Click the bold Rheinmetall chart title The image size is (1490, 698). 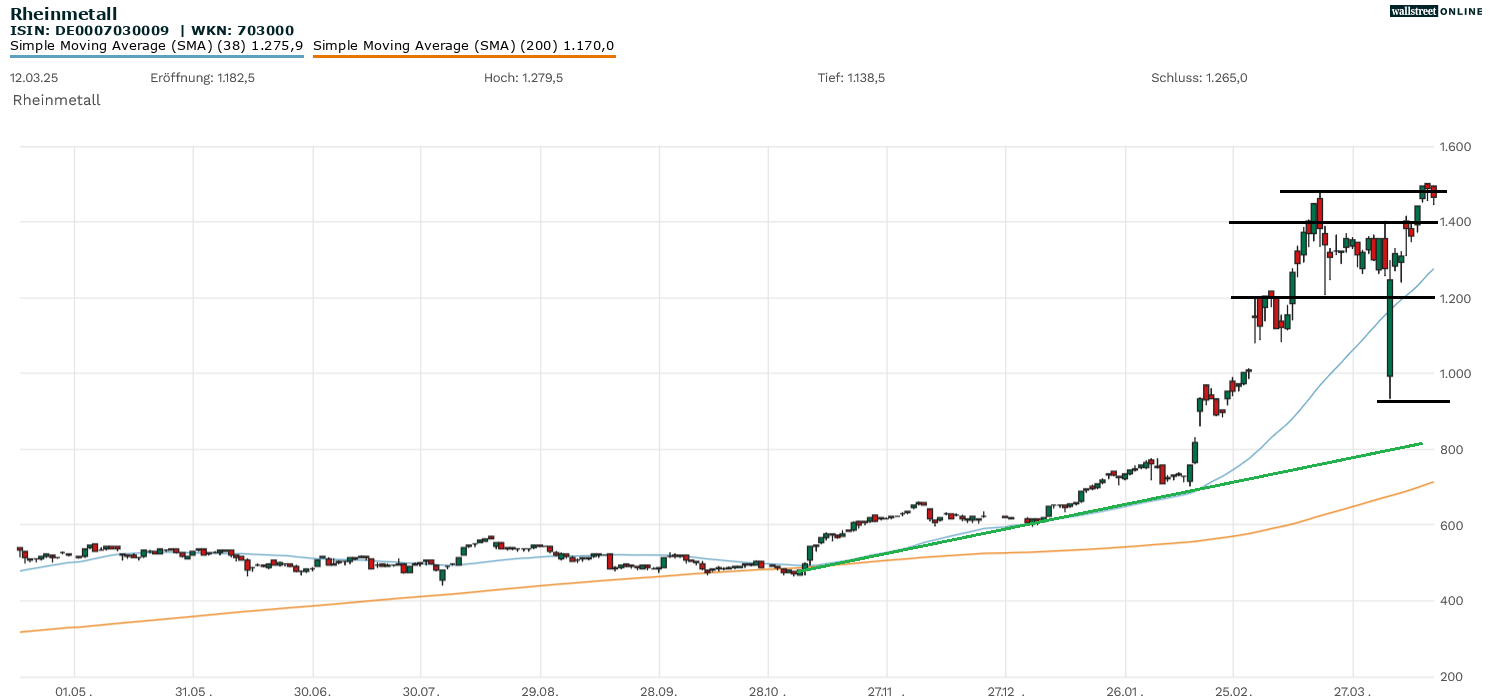[63, 13]
